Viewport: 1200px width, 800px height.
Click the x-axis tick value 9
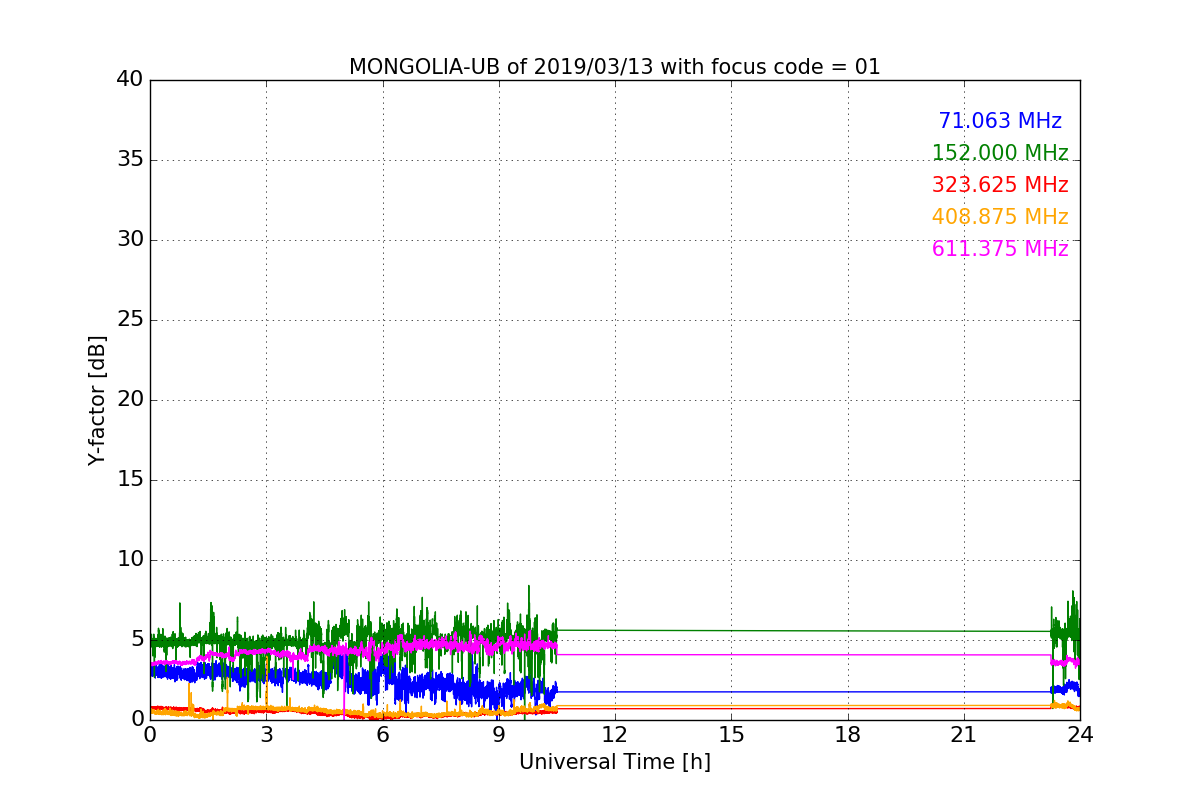coord(498,735)
